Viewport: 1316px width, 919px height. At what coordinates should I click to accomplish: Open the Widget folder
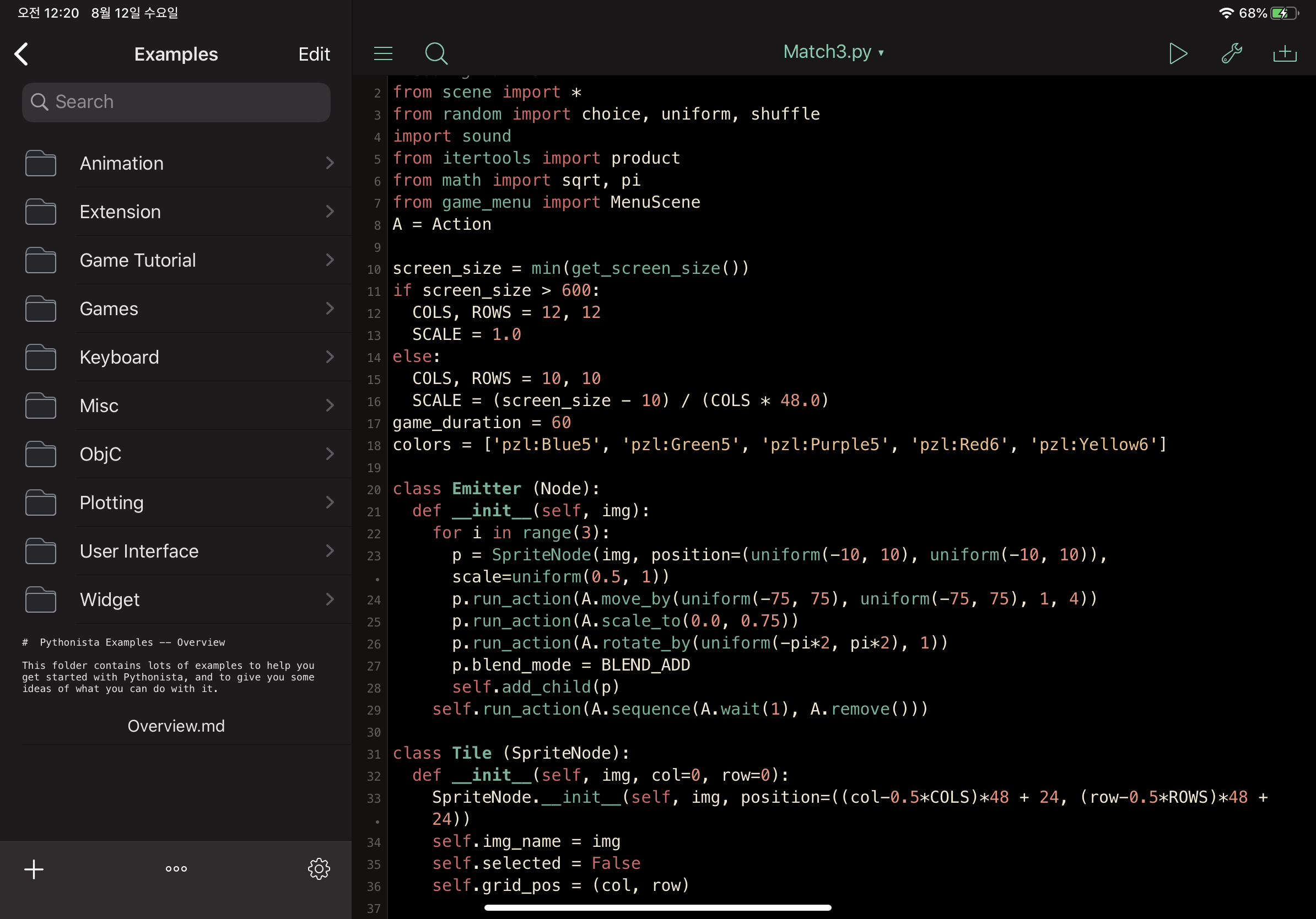click(x=110, y=599)
